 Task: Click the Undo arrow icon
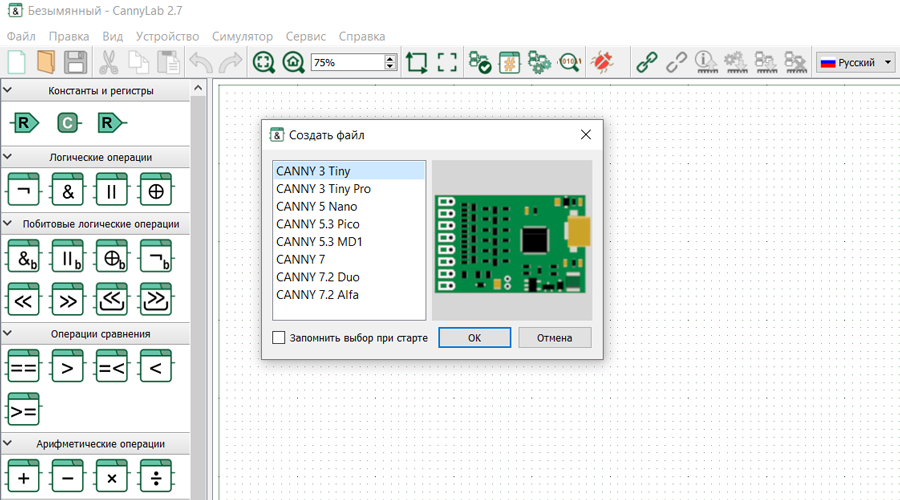(200, 62)
